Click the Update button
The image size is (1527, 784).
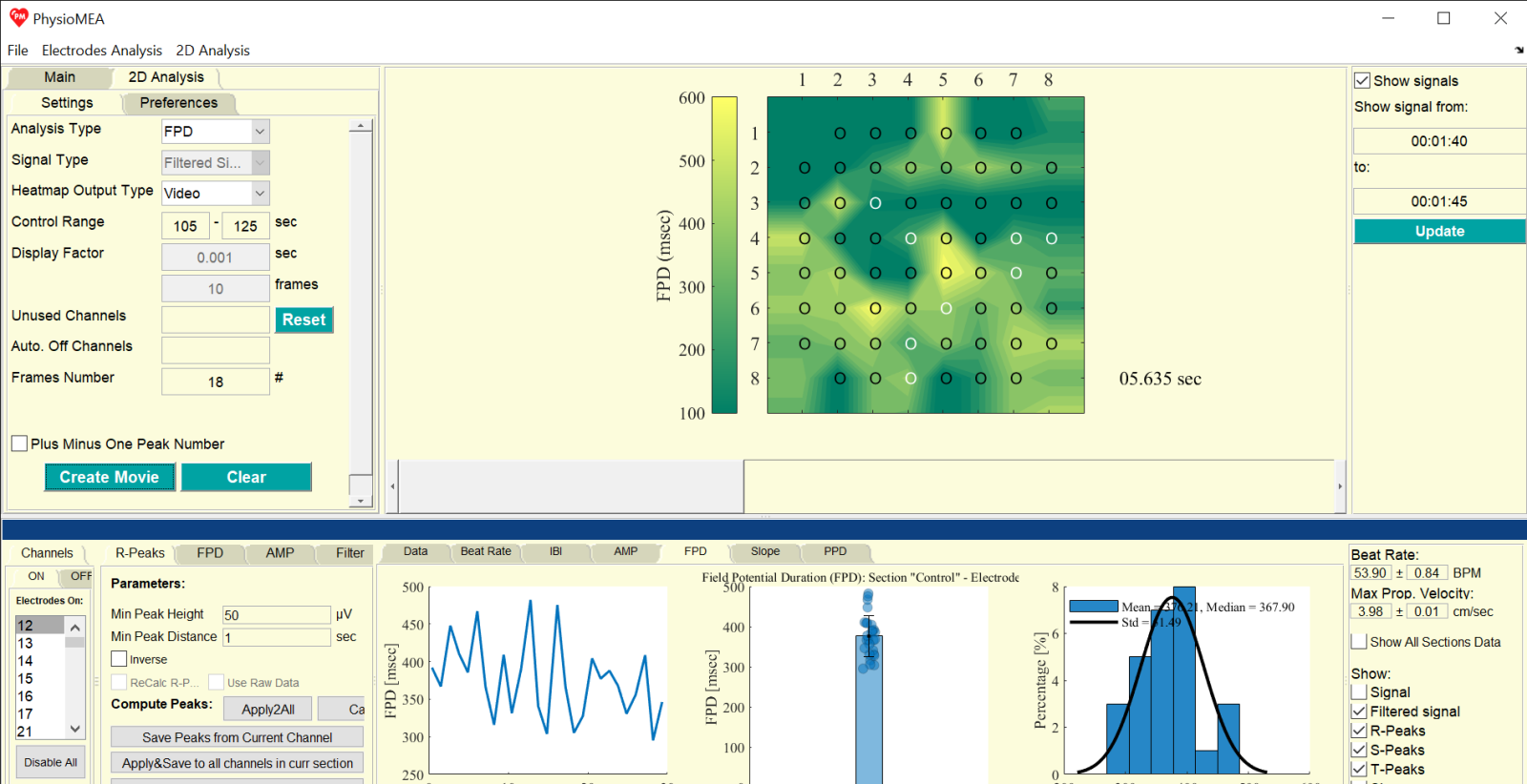pos(1438,232)
